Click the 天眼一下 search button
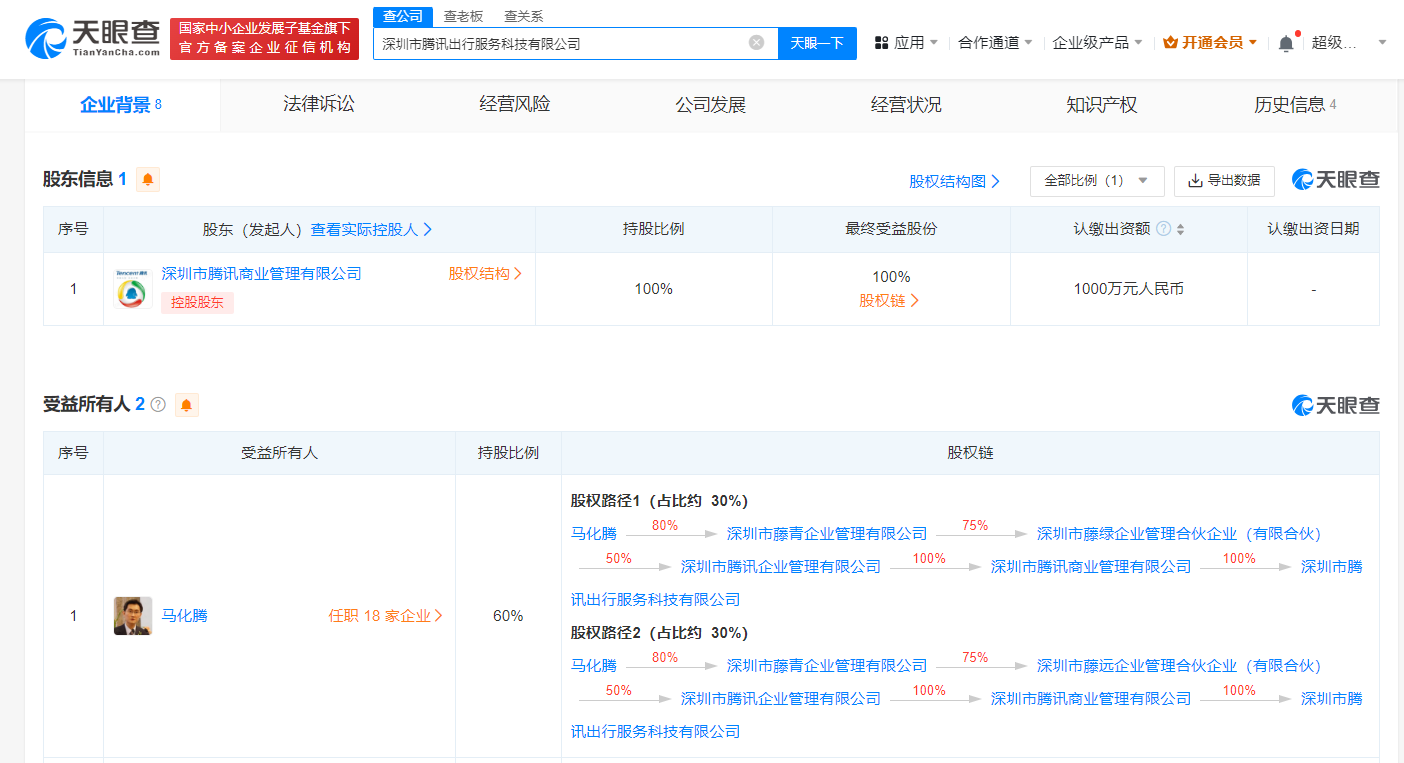Screen dimensions: 1404x763 (x=817, y=43)
